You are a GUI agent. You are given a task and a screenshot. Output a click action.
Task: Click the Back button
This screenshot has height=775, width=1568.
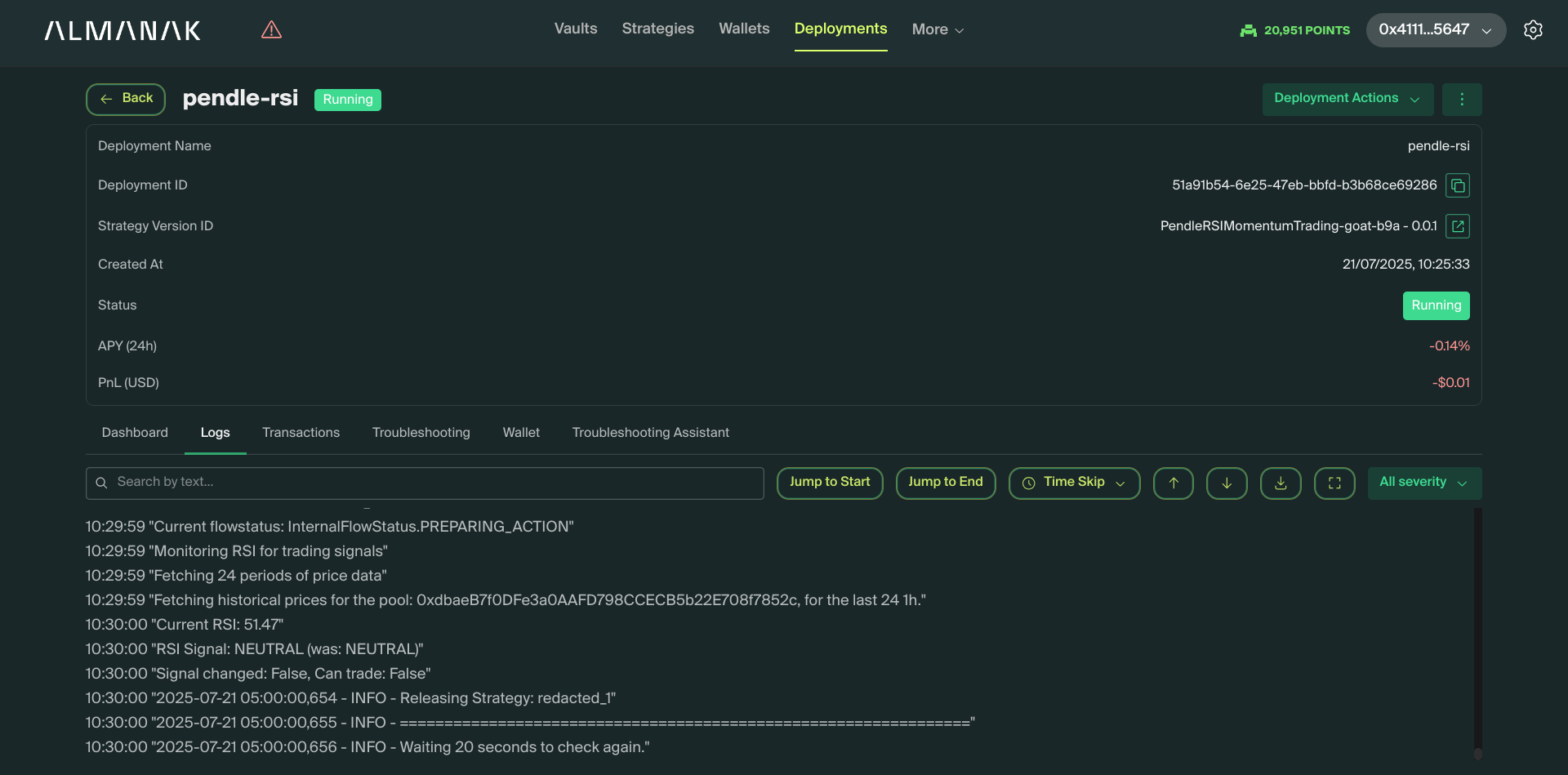126,100
